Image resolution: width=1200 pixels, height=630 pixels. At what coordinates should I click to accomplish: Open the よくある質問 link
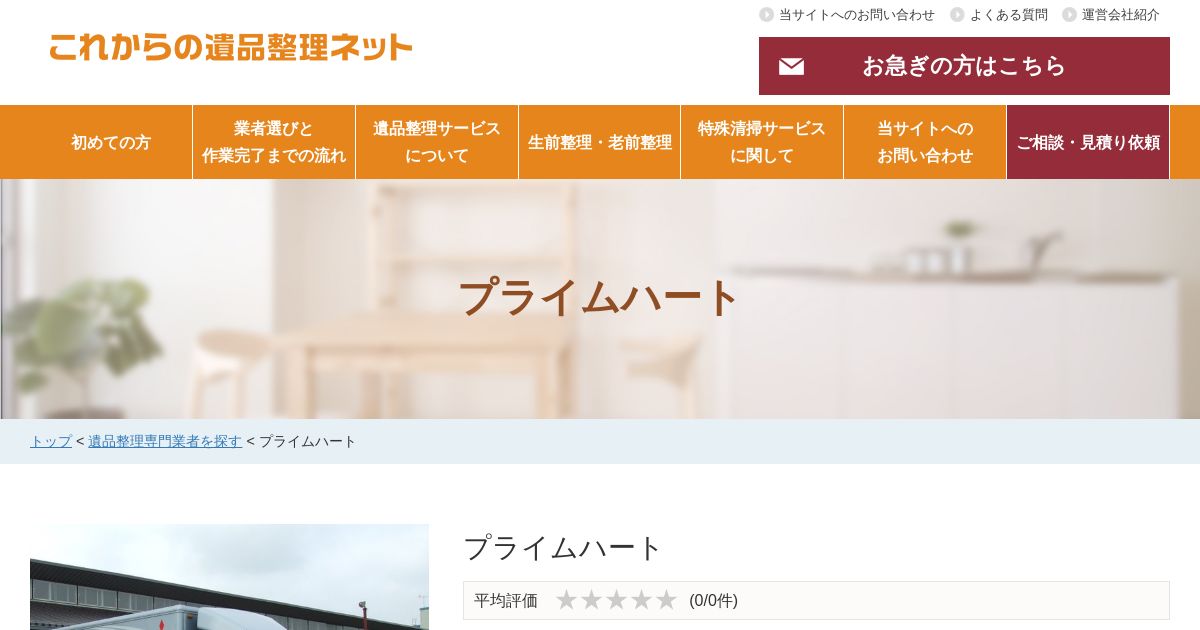(1009, 15)
